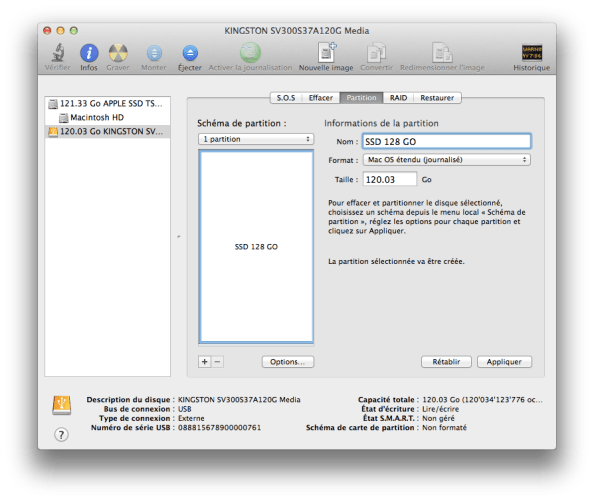
Task: Open the RAID tab
Action: tap(398, 98)
